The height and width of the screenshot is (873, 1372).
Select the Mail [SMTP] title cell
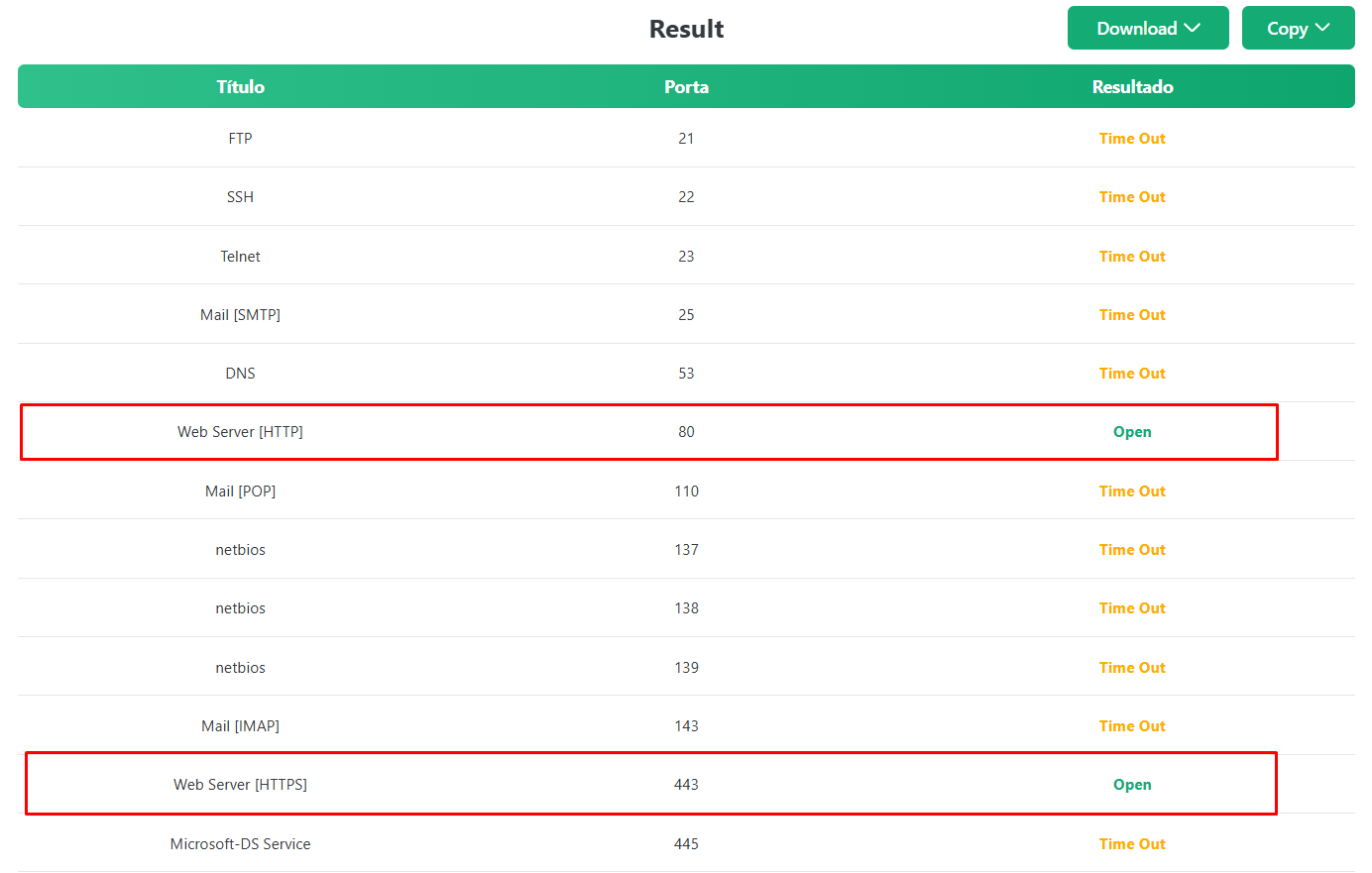point(240,315)
